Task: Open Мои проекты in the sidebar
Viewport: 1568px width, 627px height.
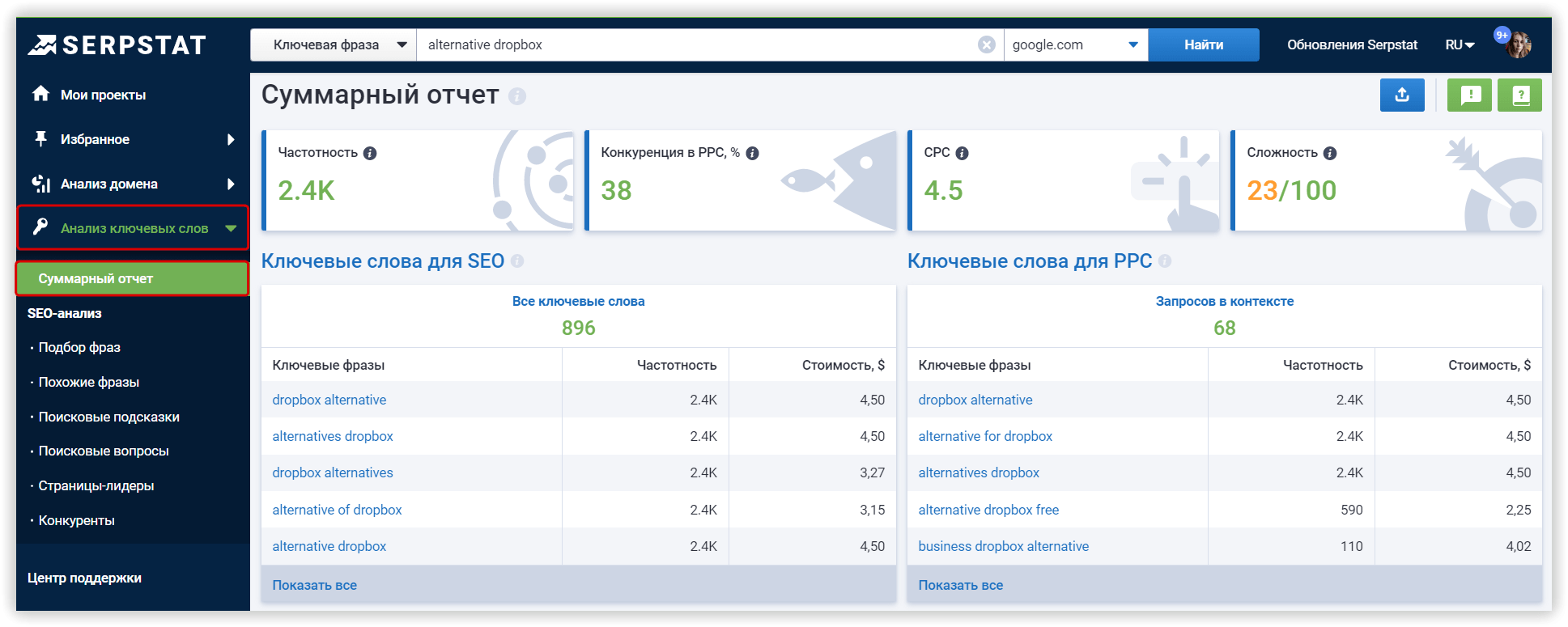Action: (x=103, y=95)
